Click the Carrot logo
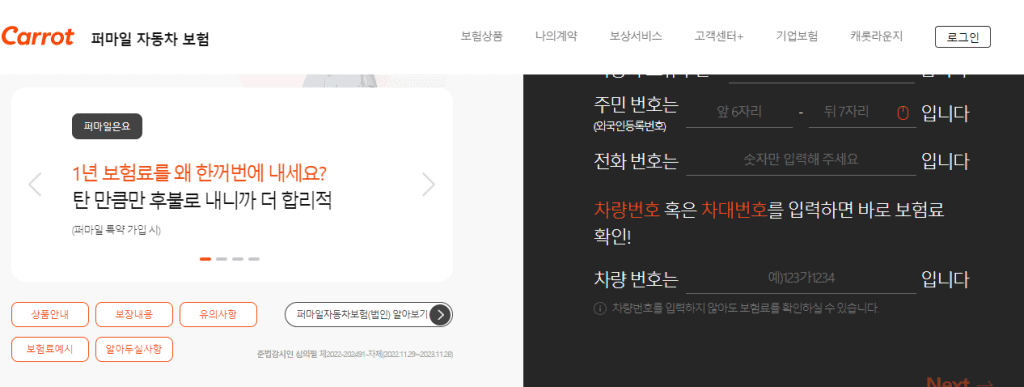1024x387 pixels. pyautogui.click(x=37, y=37)
